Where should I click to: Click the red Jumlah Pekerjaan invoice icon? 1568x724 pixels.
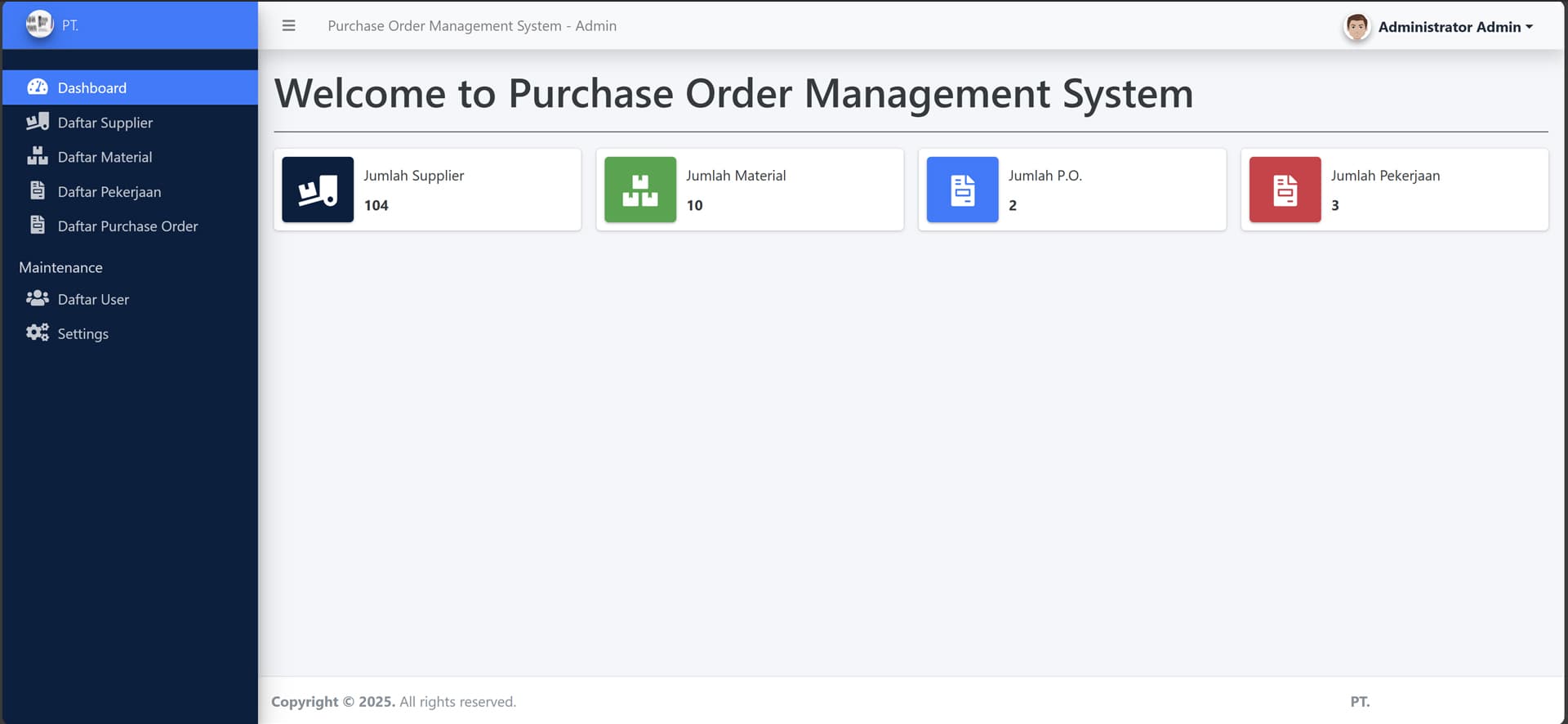click(1285, 190)
